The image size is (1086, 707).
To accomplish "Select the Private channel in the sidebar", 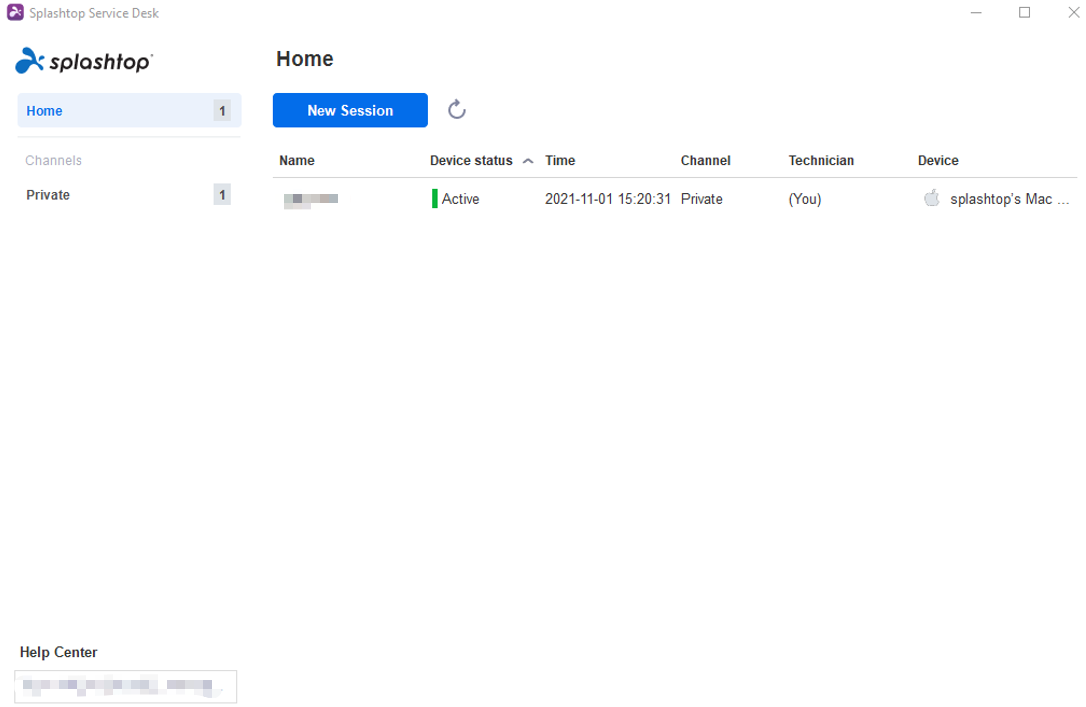I will click(48, 195).
